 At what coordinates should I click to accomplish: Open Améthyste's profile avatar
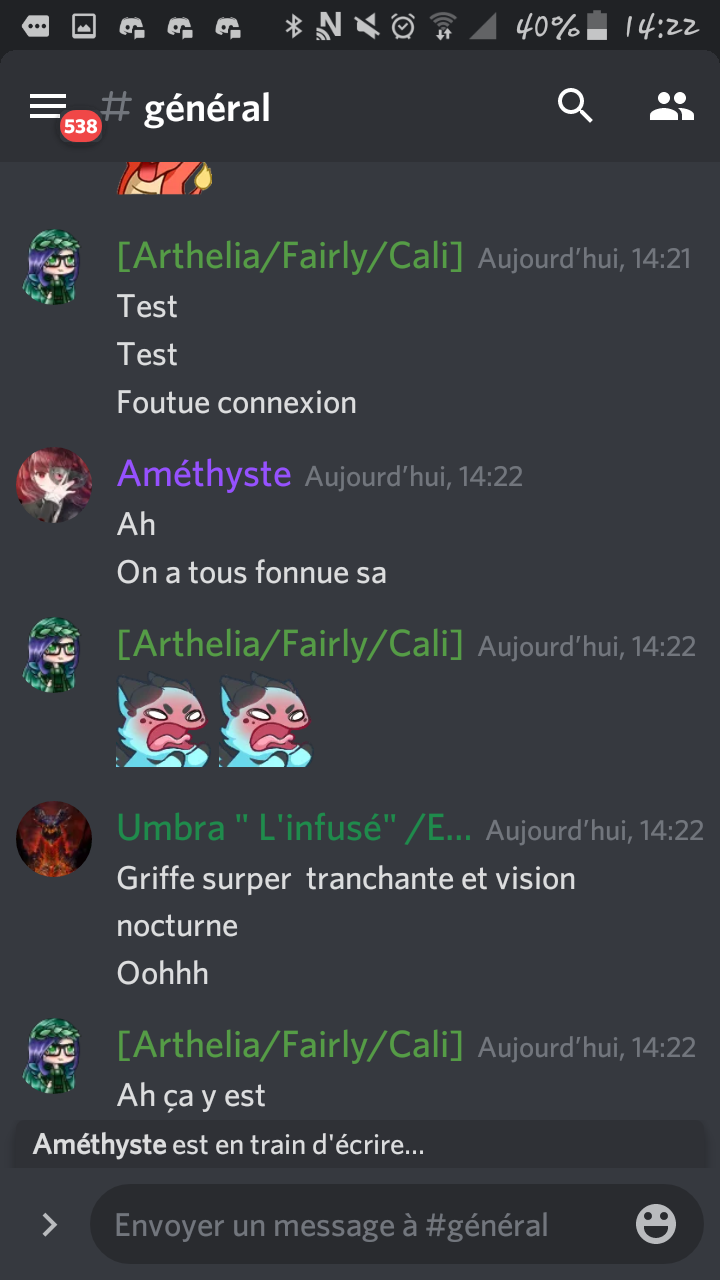click(54, 485)
